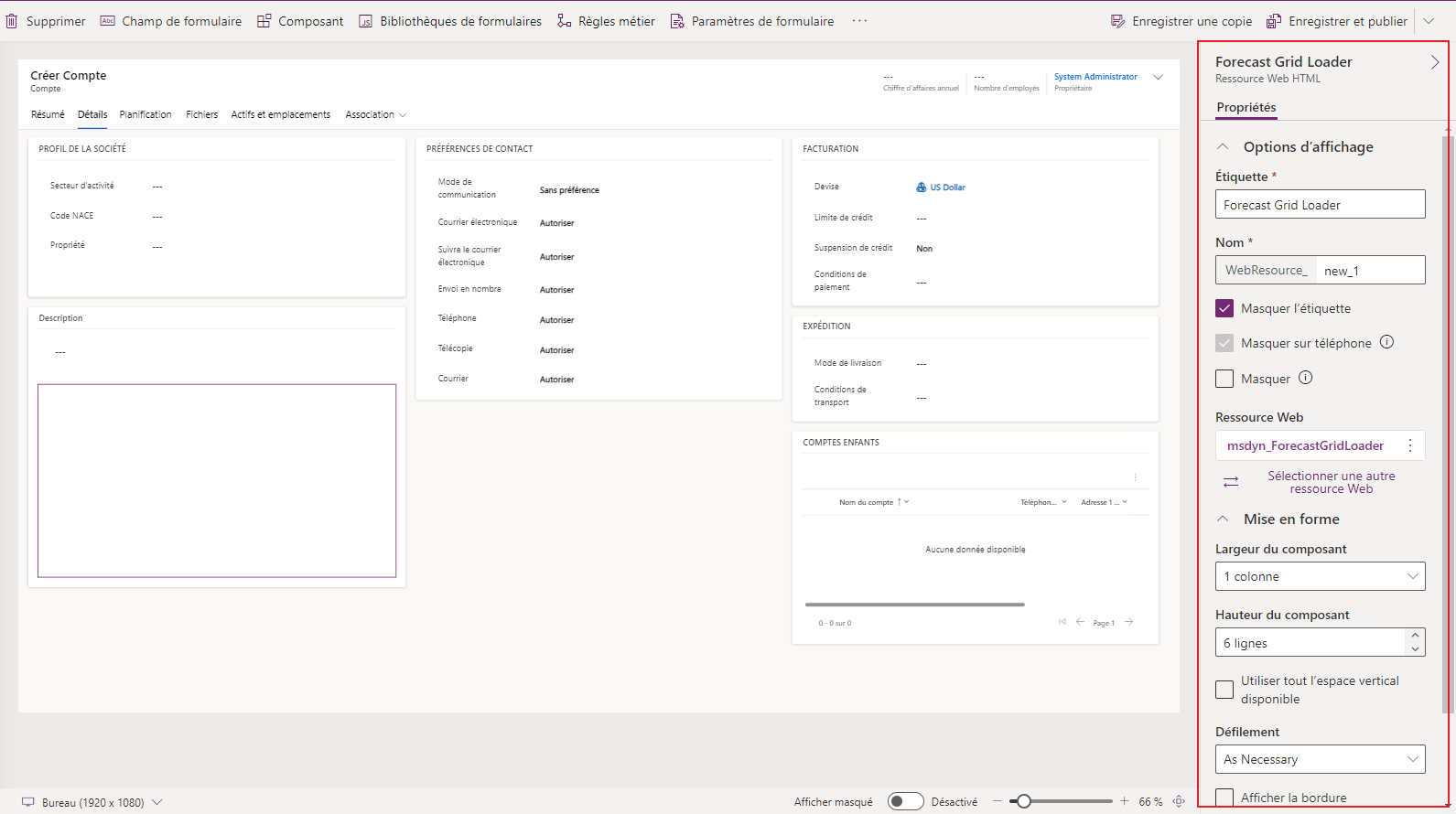Toggle the Masquer sur téléphone checkbox
Screen dimensions: 1456x814
coord(1224,343)
